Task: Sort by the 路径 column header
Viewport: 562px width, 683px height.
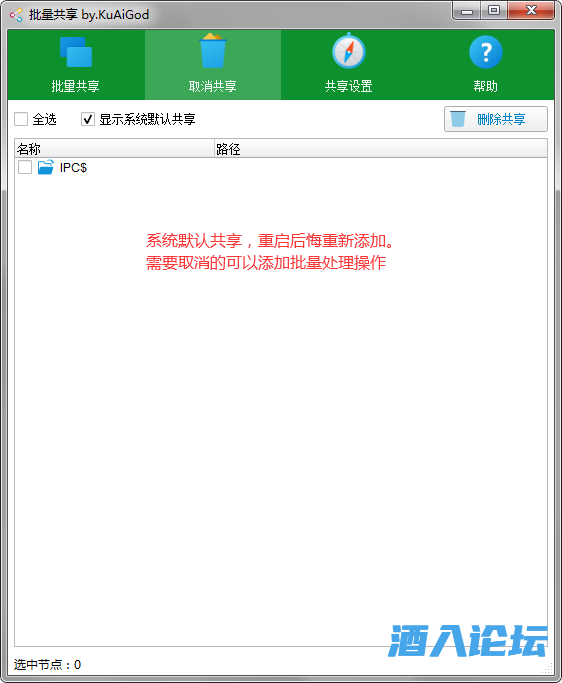Action: [x=381, y=149]
